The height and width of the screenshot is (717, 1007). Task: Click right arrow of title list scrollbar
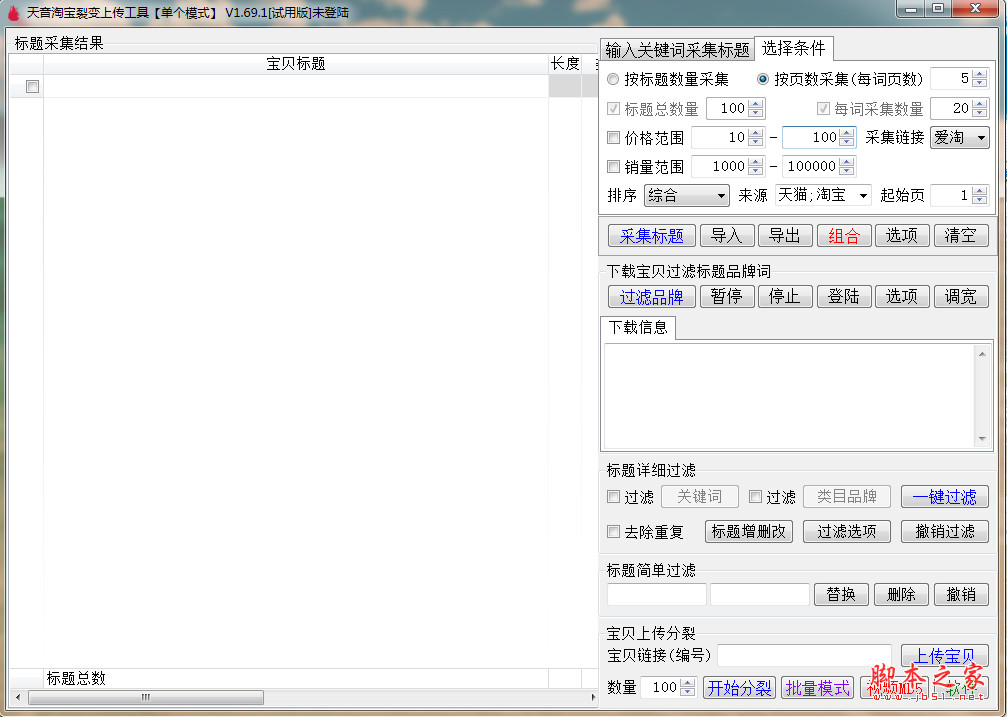point(593,697)
